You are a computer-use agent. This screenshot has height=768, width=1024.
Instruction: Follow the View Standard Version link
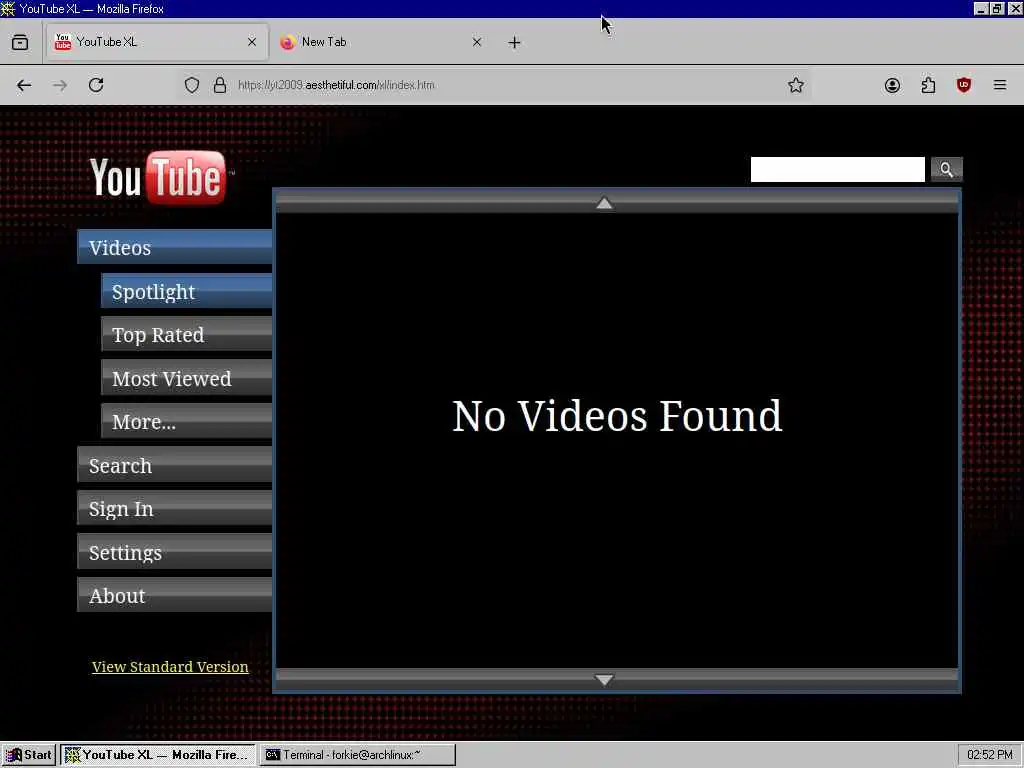[x=170, y=667]
